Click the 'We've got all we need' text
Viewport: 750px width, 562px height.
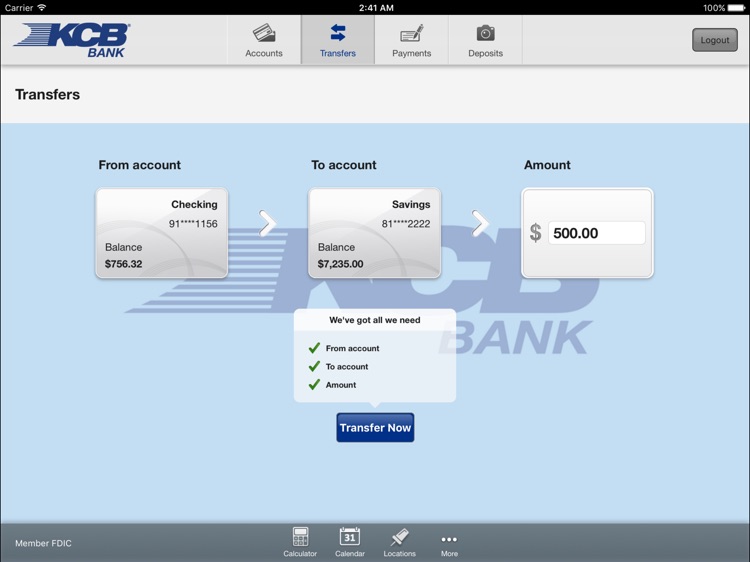click(x=375, y=320)
